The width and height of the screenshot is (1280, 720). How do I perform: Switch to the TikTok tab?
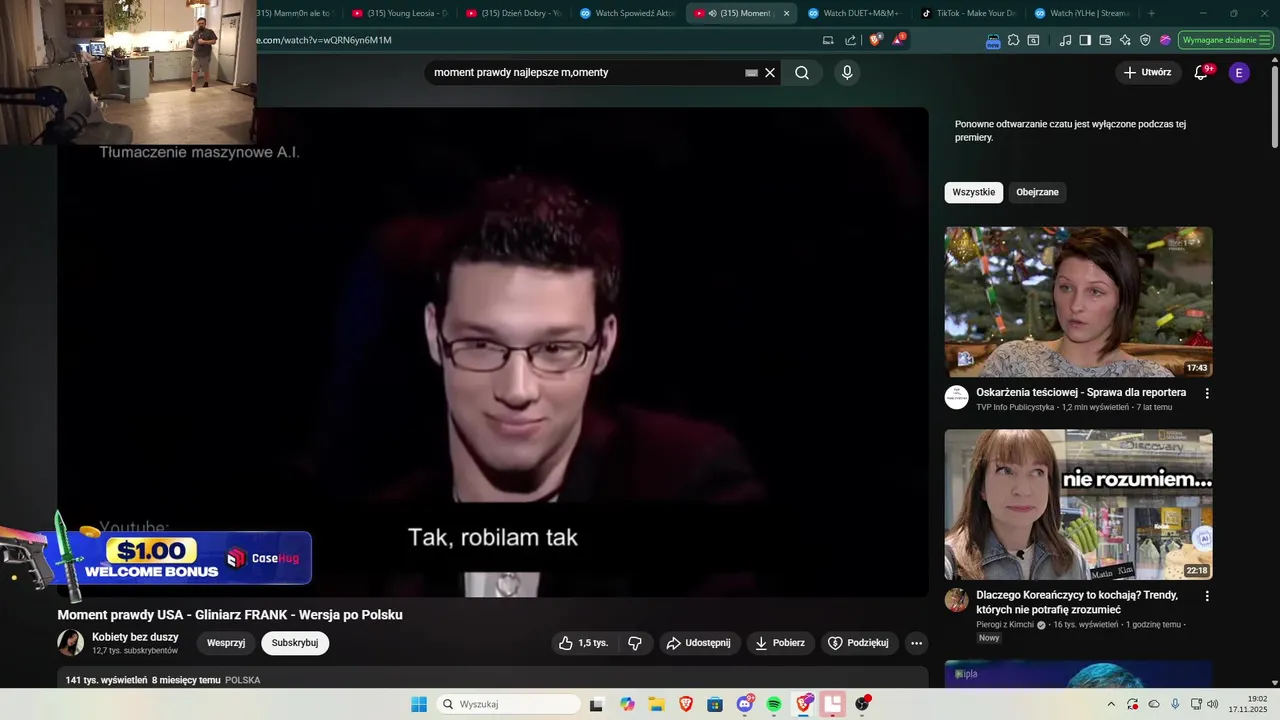[970, 13]
